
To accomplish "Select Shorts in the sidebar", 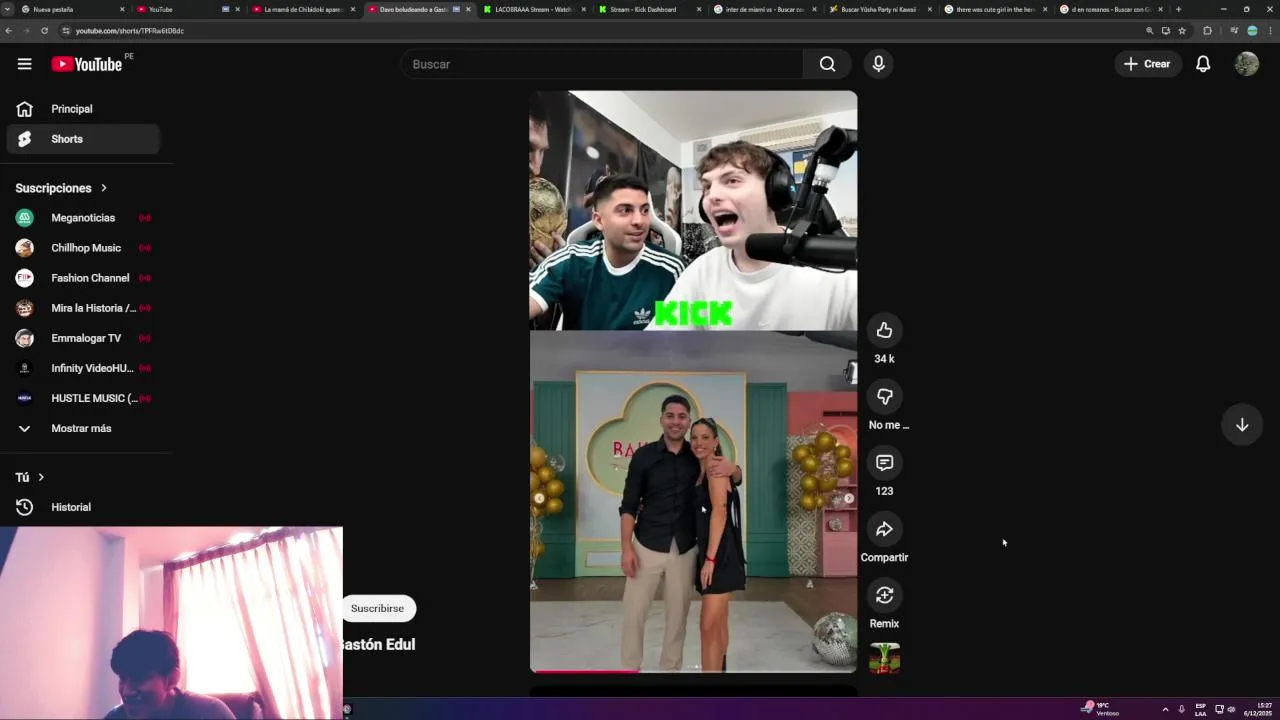I will click(83, 139).
